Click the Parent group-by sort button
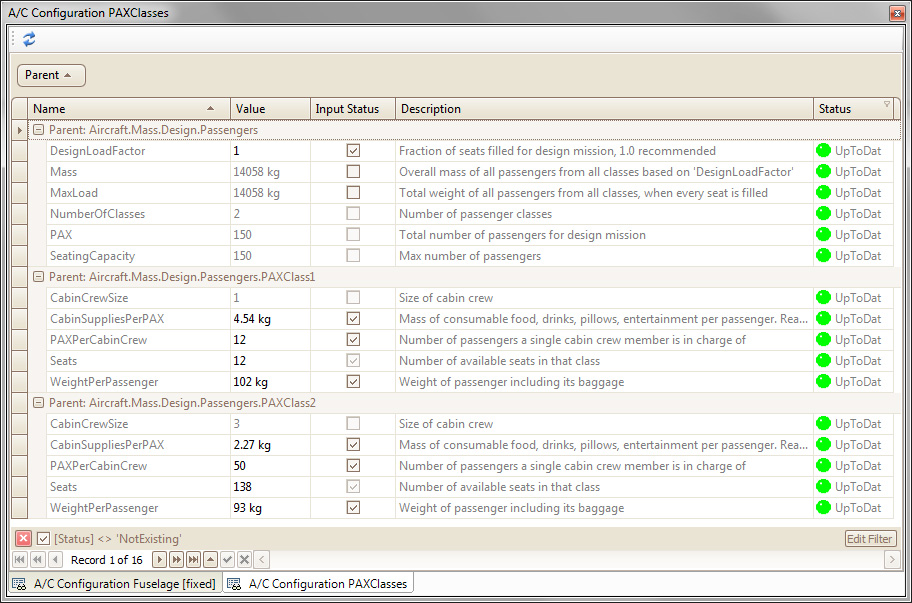Image resolution: width=912 pixels, height=603 pixels. [51, 75]
